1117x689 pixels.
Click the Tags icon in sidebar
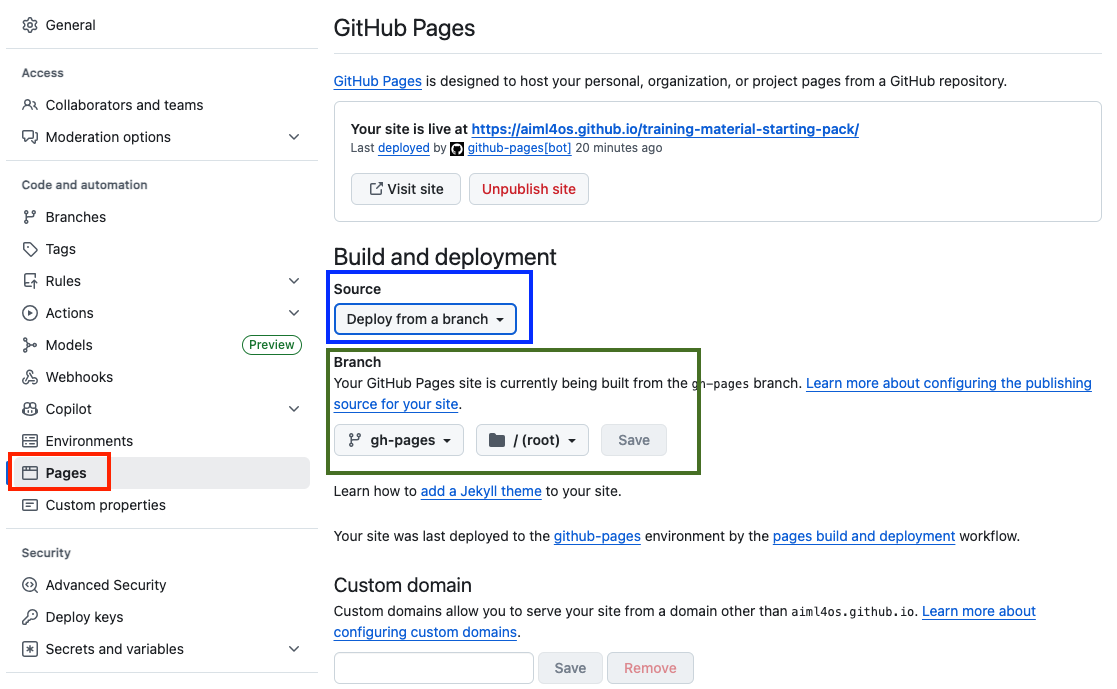[x=30, y=249]
